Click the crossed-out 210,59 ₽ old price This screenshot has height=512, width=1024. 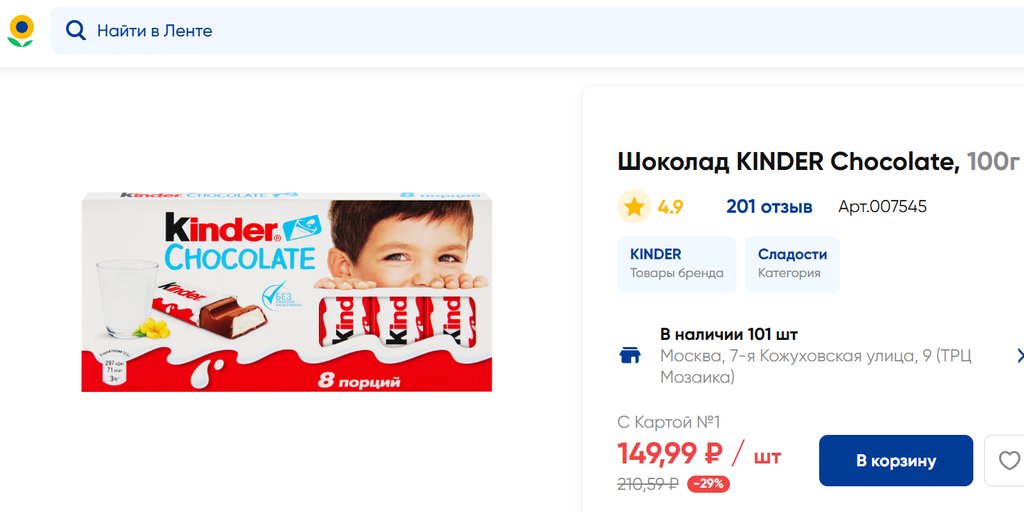pos(648,484)
